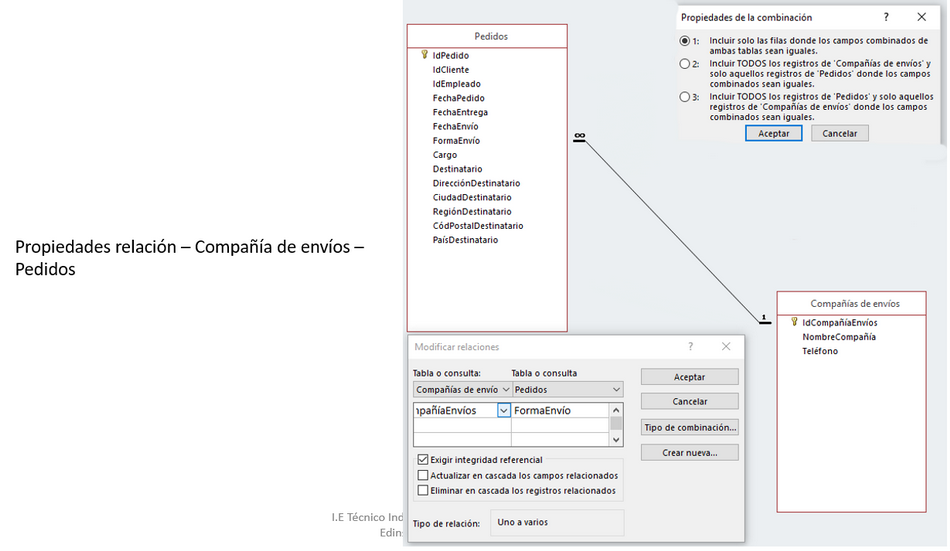Enable Eliminar en cascada los registros relacionados
The width and height of the screenshot is (950, 551).
(x=423, y=491)
